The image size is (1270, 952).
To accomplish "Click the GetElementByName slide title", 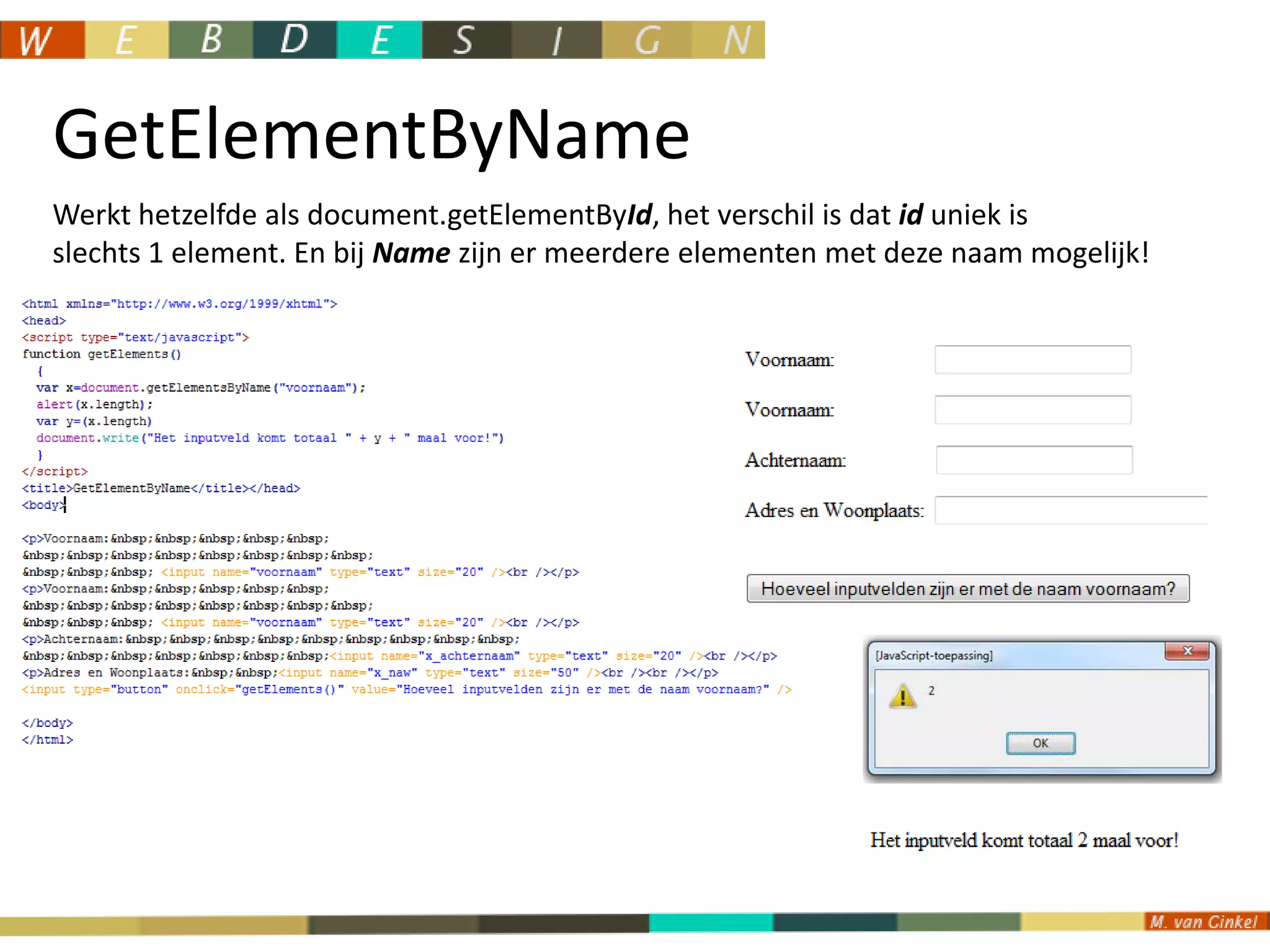I will click(x=371, y=134).
